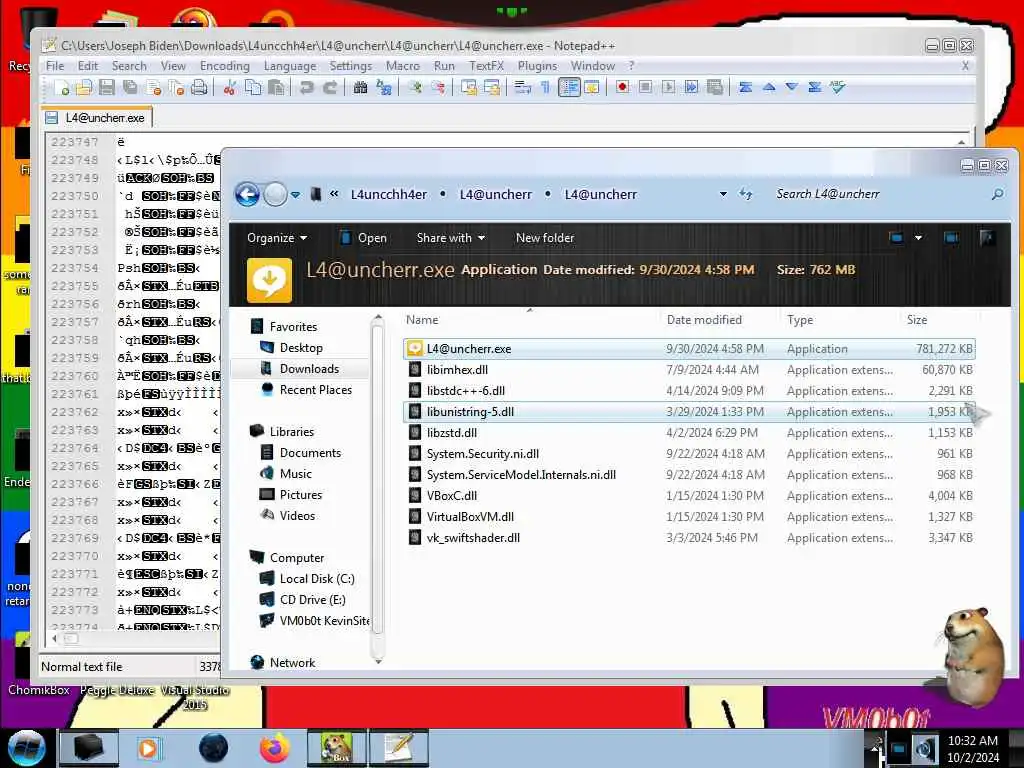Click the Back arrow in Explorer window
This screenshot has width=1024, height=768.
tap(247, 195)
